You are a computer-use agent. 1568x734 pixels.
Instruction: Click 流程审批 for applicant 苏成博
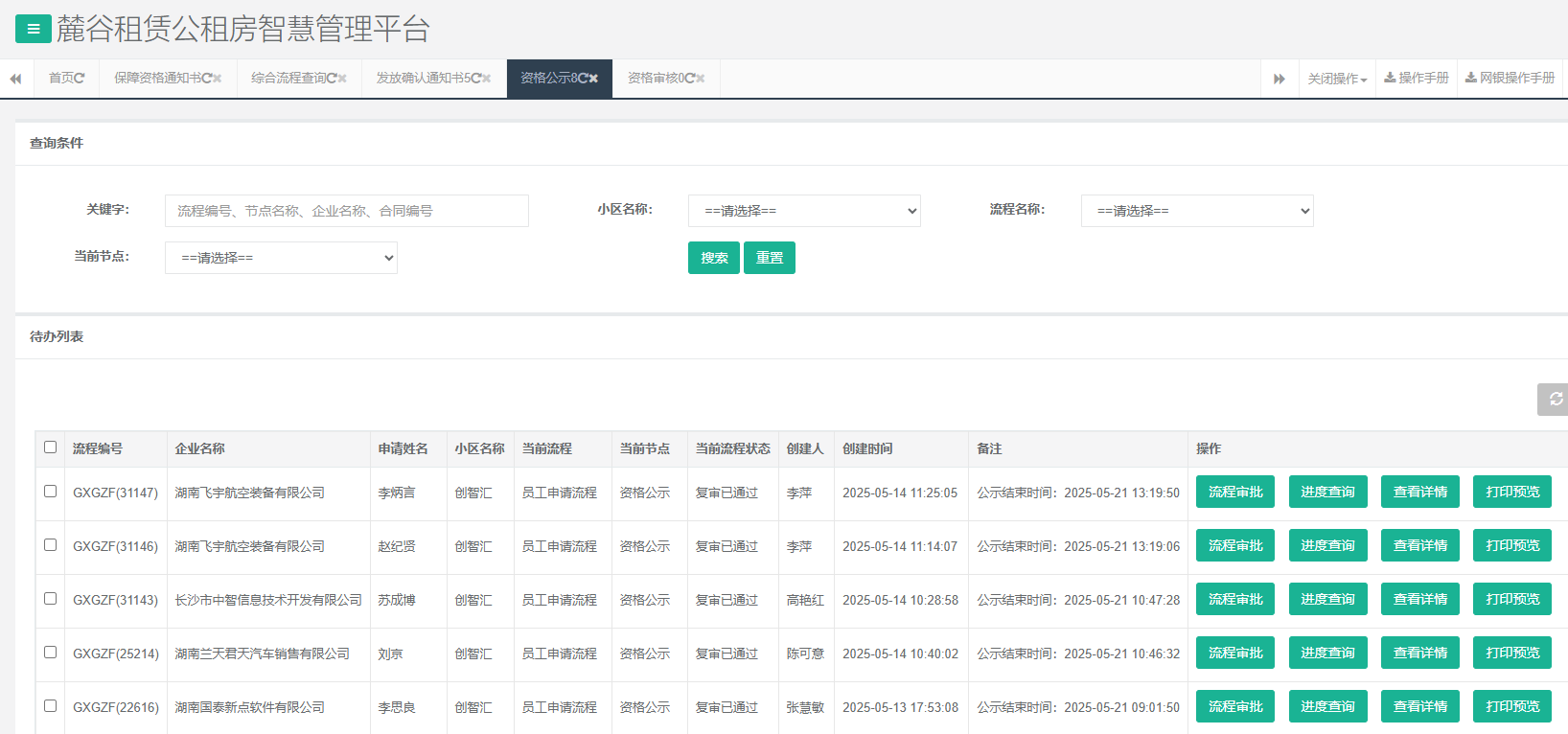(x=1234, y=599)
